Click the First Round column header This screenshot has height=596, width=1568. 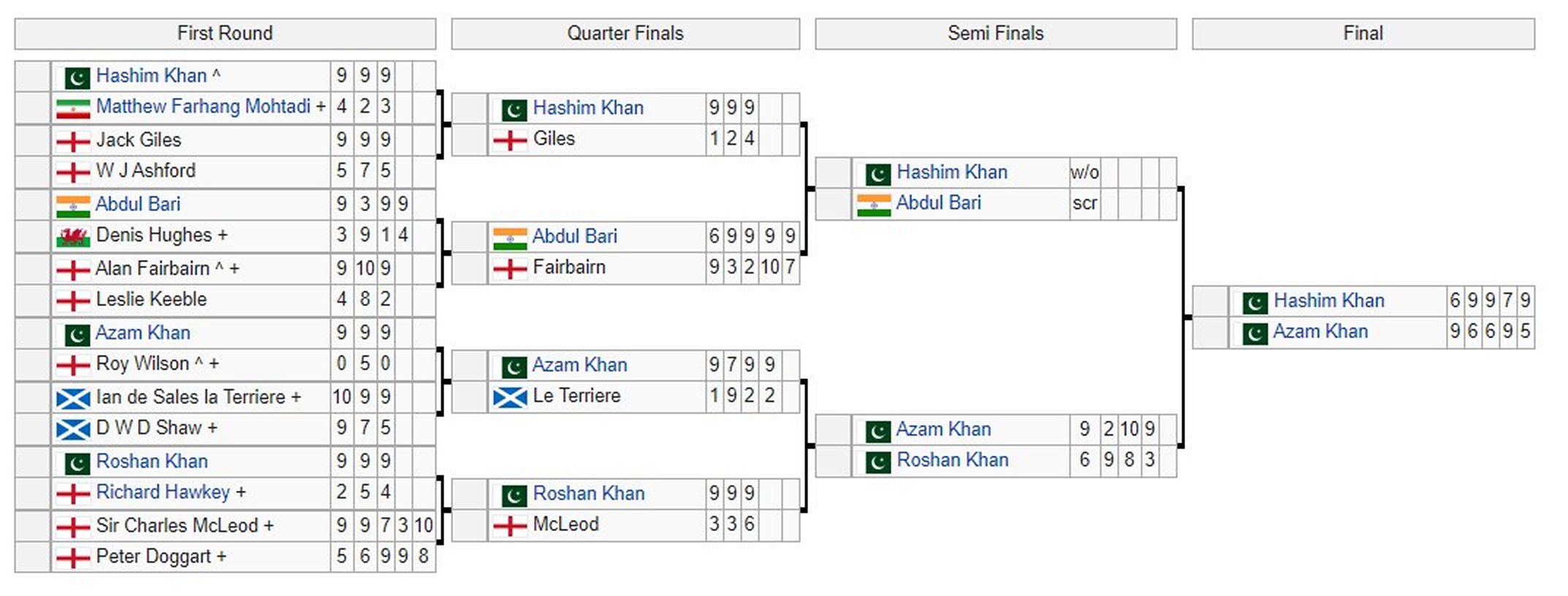pos(225,34)
